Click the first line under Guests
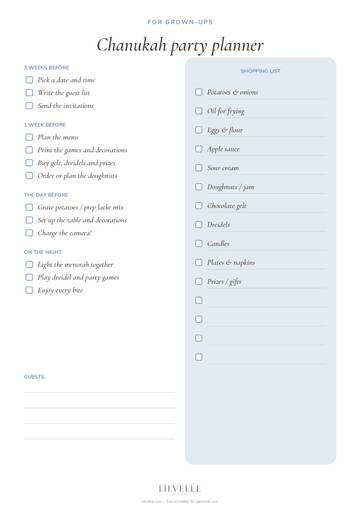 [x=99, y=392]
